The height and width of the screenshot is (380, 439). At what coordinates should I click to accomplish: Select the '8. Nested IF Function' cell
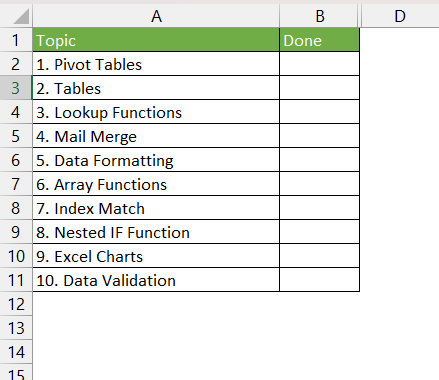coord(156,232)
